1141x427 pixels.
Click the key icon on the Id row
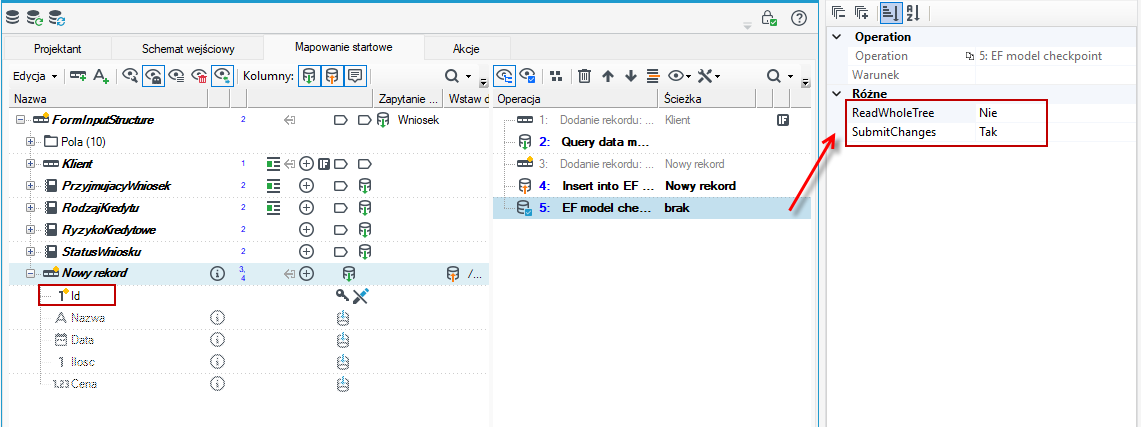pos(341,295)
